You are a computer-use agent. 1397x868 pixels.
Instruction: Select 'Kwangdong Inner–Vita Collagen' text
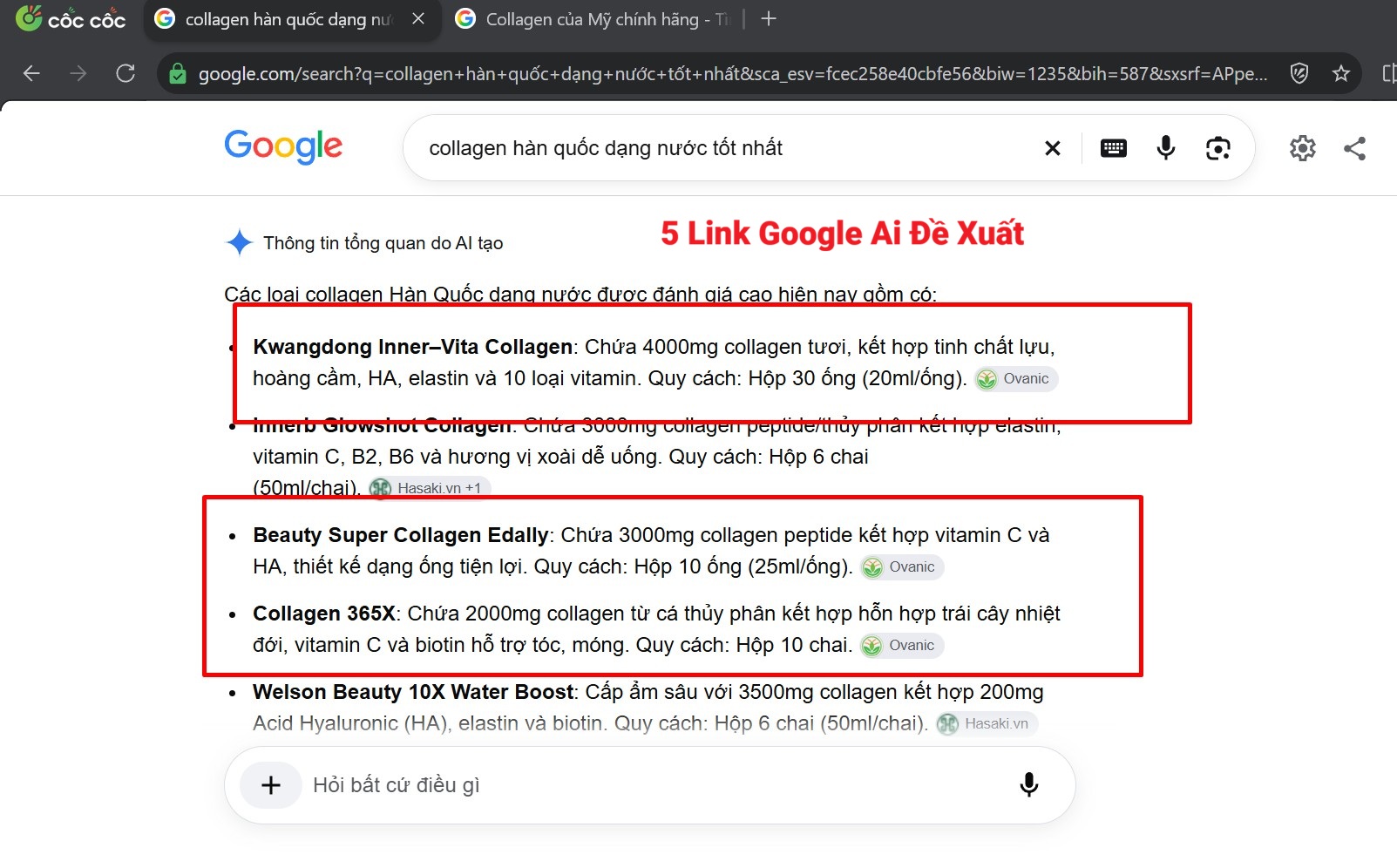(x=412, y=347)
